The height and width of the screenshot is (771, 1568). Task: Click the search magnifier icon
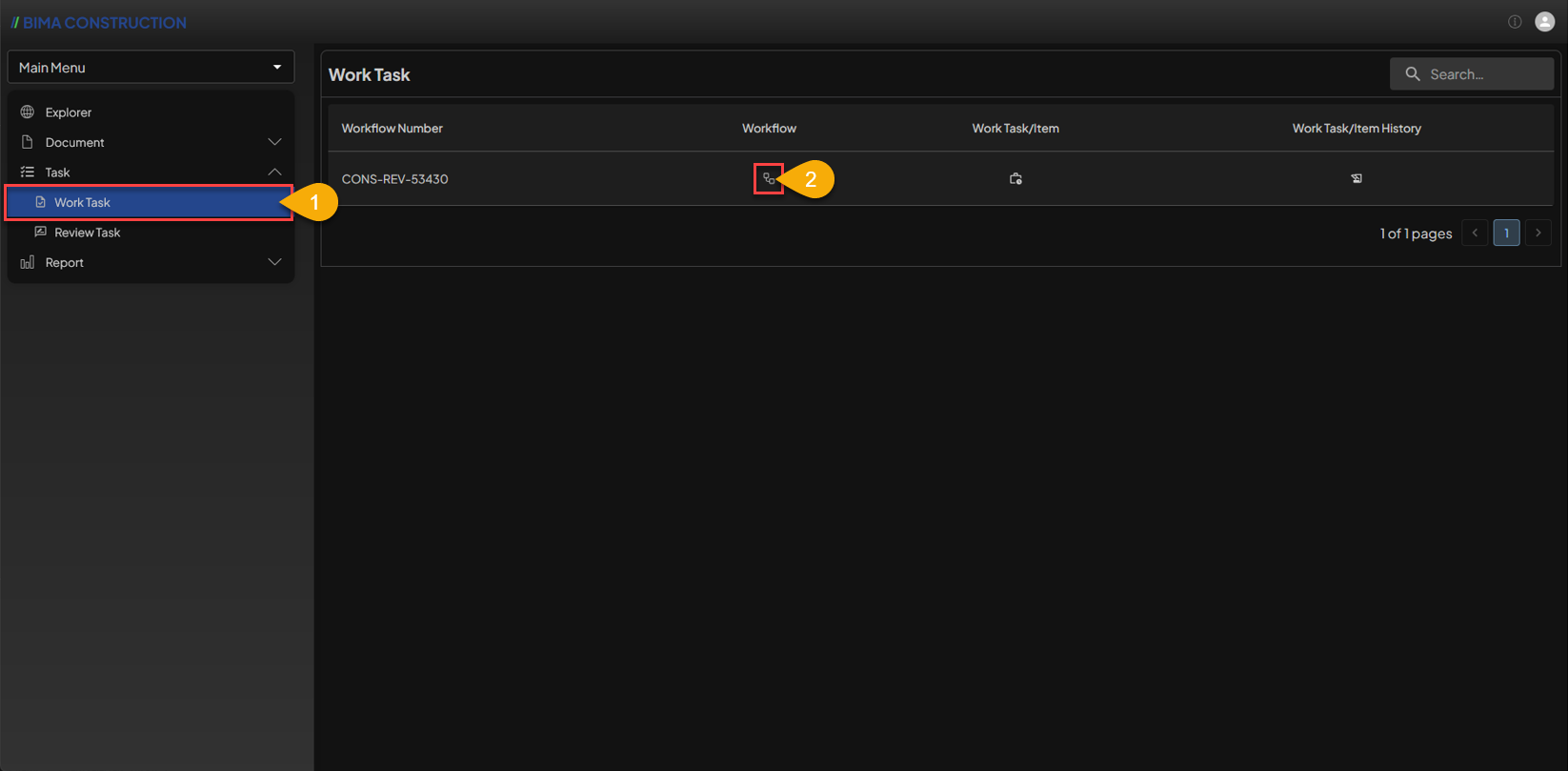[1413, 74]
